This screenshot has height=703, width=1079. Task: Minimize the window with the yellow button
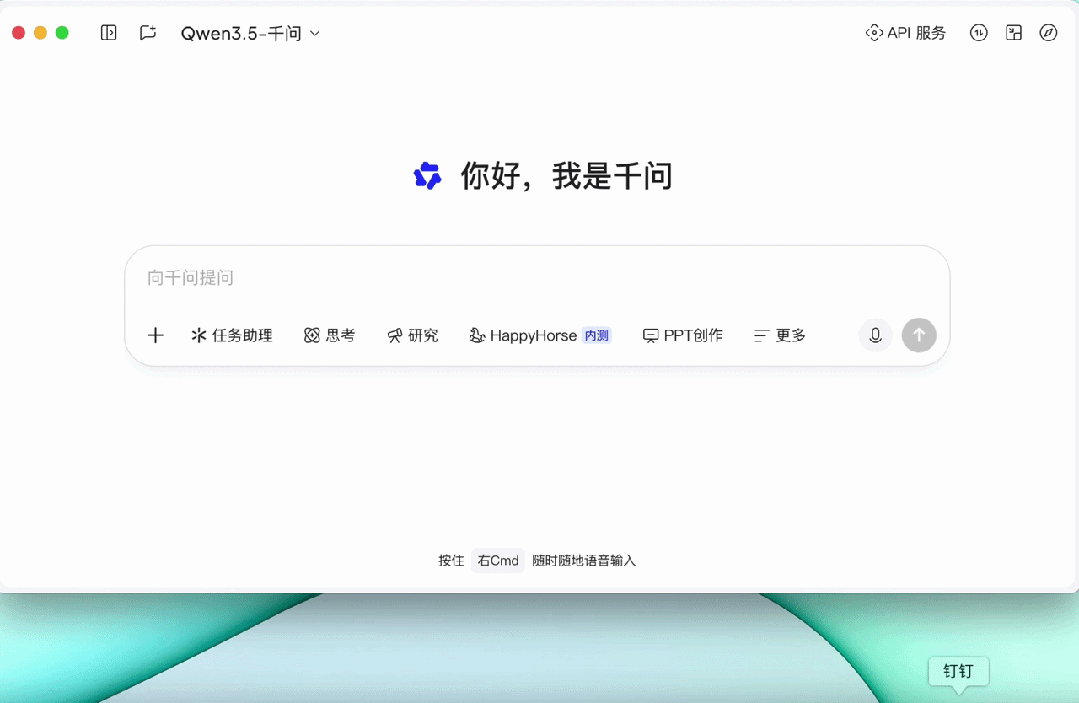[x=41, y=32]
